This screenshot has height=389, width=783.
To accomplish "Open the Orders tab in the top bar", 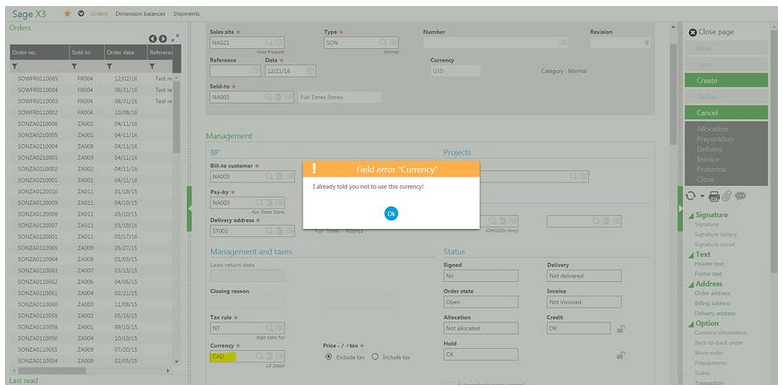I will tap(99, 14).
